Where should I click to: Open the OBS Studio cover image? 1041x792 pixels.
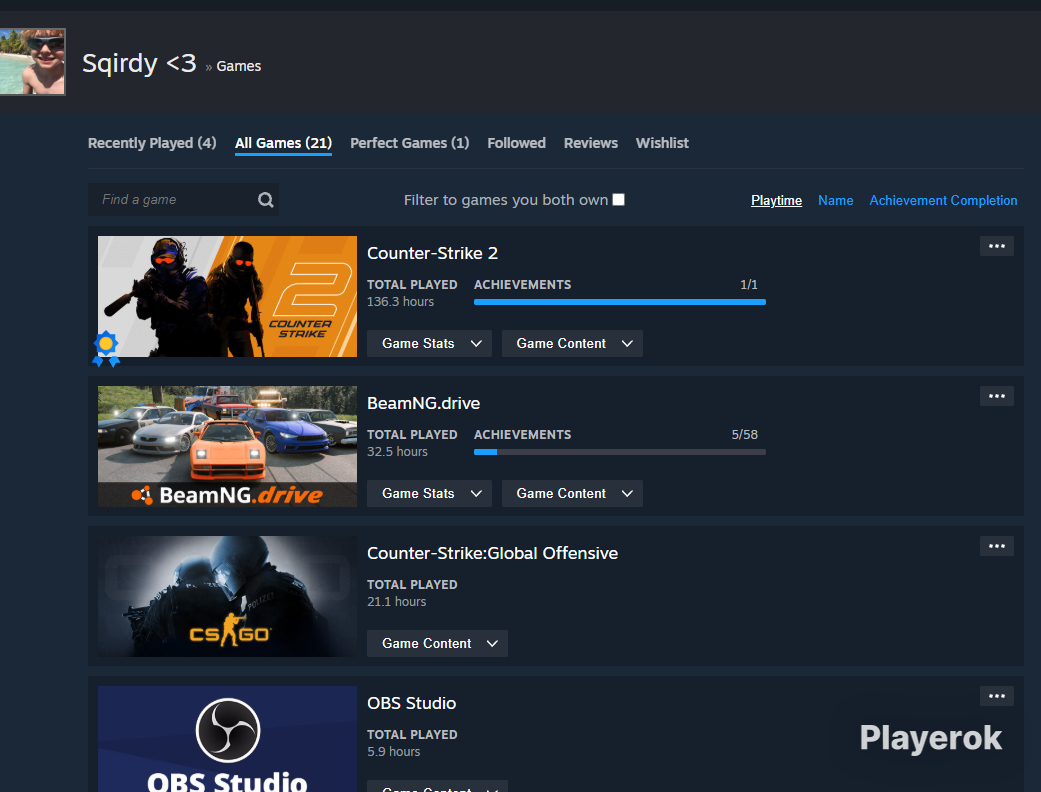tap(227, 739)
